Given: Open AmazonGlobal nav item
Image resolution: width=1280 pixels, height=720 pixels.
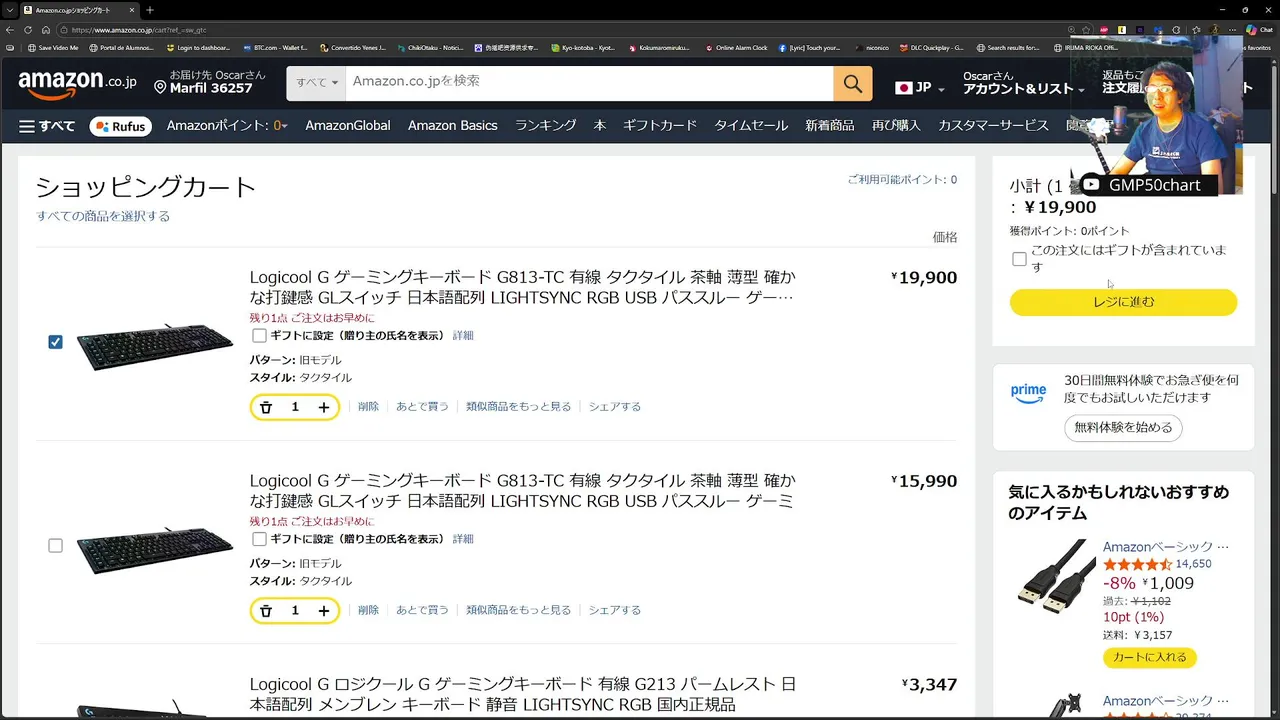Looking at the screenshot, I should click(348, 126).
